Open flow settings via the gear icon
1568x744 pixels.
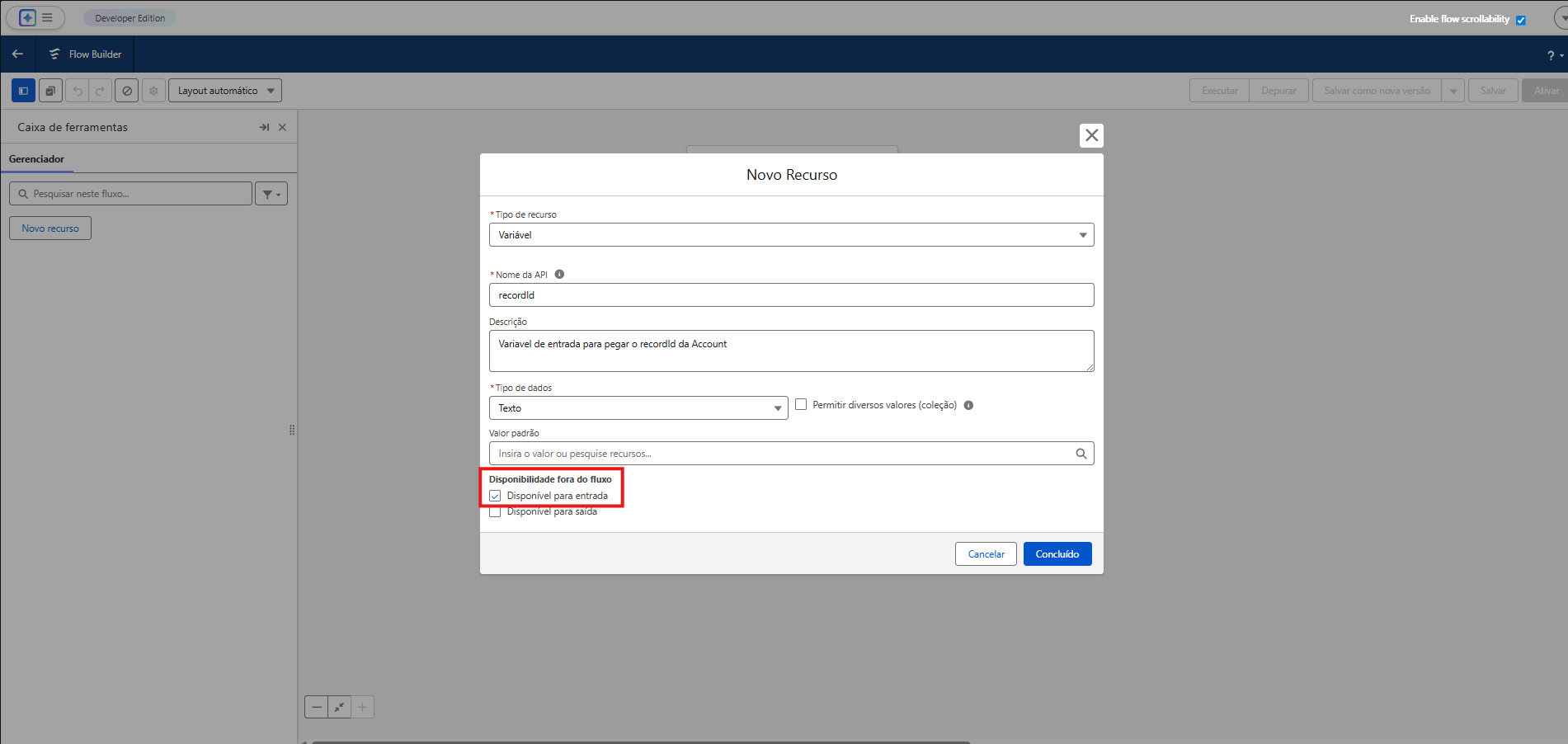pyautogui.click(x=153, y=90)
